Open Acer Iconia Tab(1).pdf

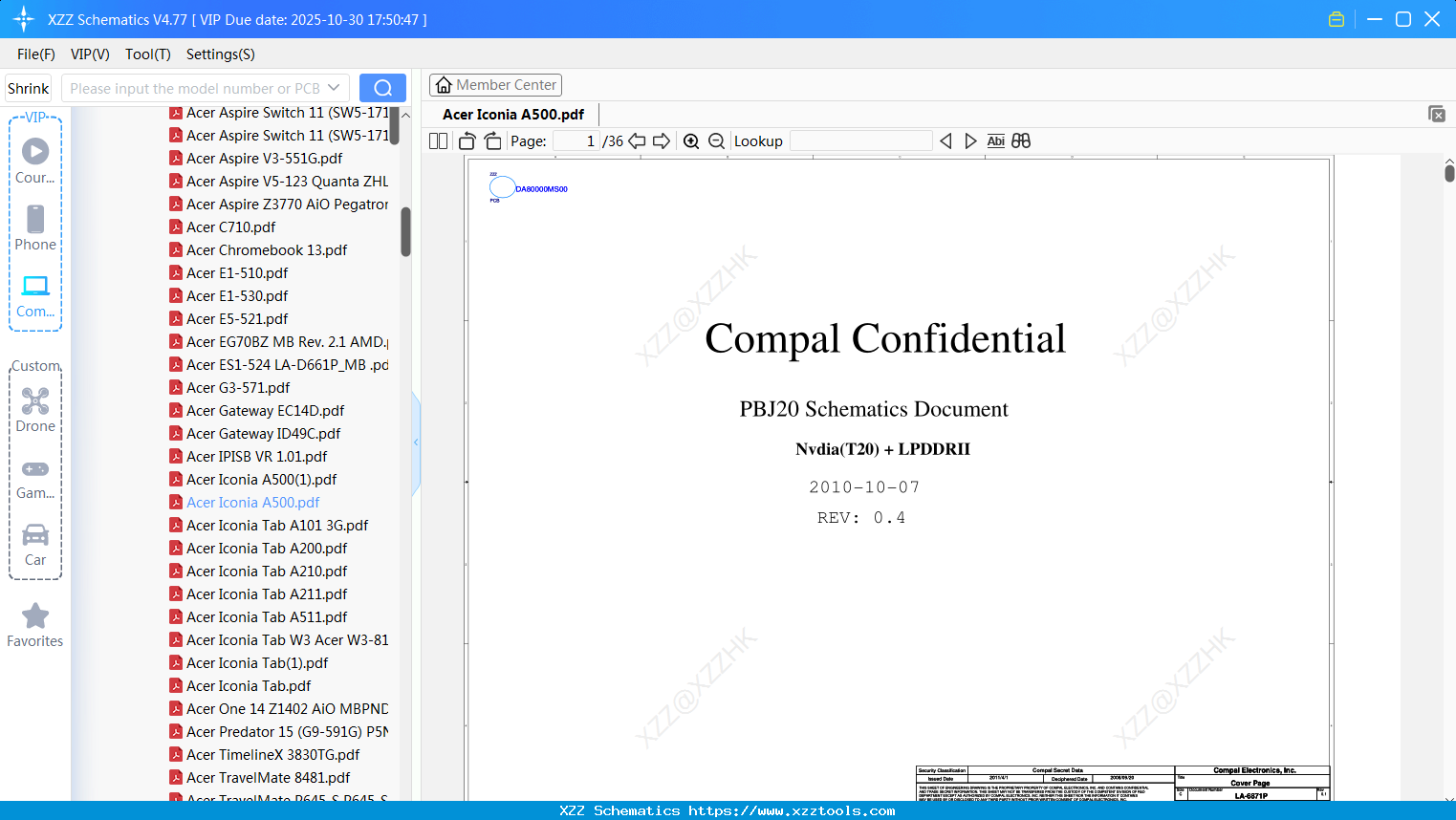[257, 662]
